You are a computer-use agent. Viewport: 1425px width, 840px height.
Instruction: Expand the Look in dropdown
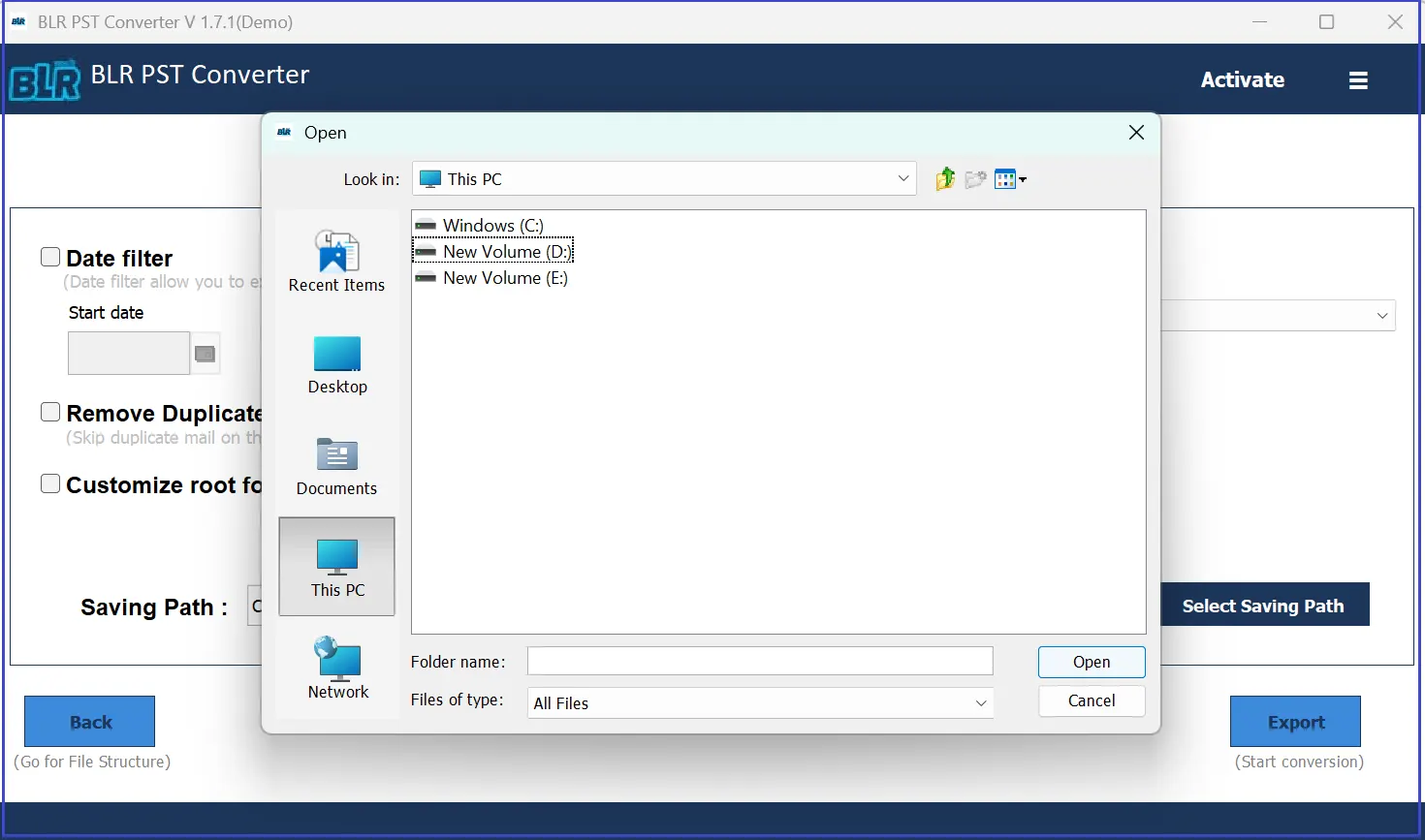[x=902, y=179]
